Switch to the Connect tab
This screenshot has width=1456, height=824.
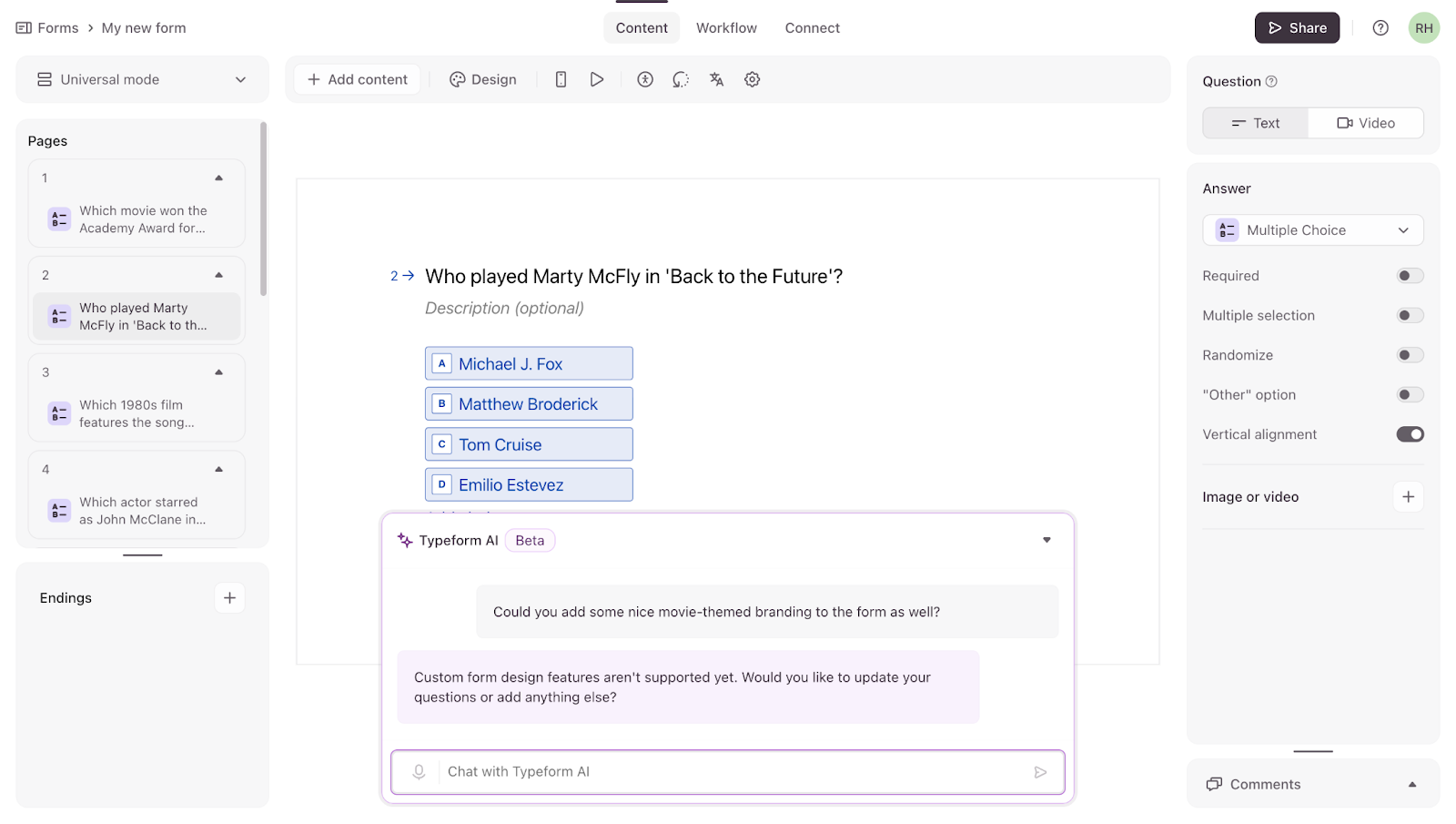(812, 28)
